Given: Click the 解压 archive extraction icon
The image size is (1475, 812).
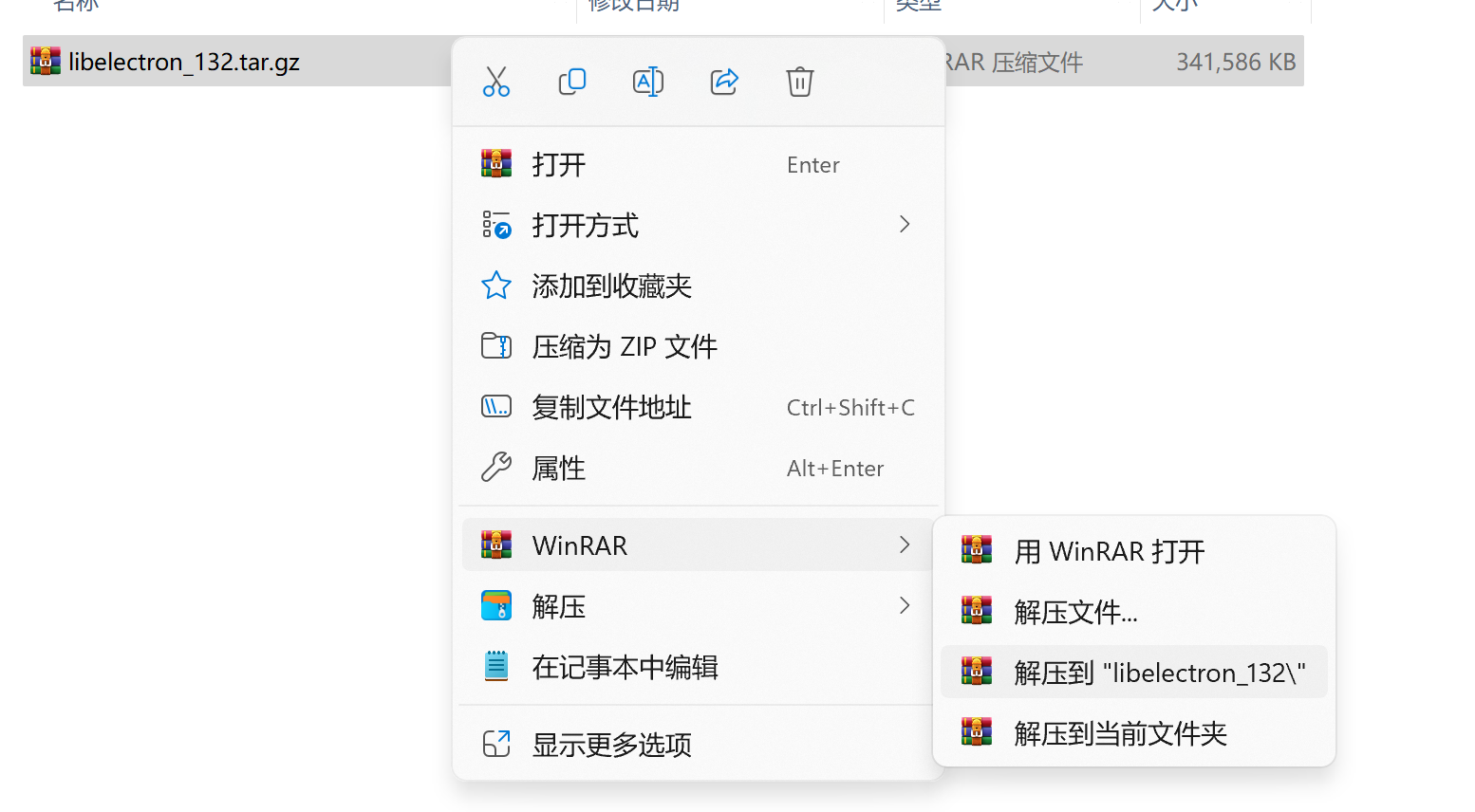Looking at the screenshot, I should click(x=496, y=605).
